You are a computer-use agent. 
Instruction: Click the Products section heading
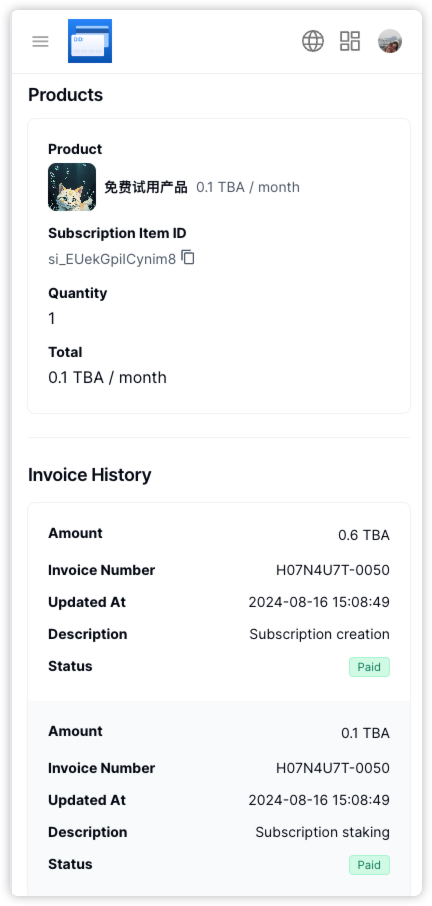click(x=65, y=95)
